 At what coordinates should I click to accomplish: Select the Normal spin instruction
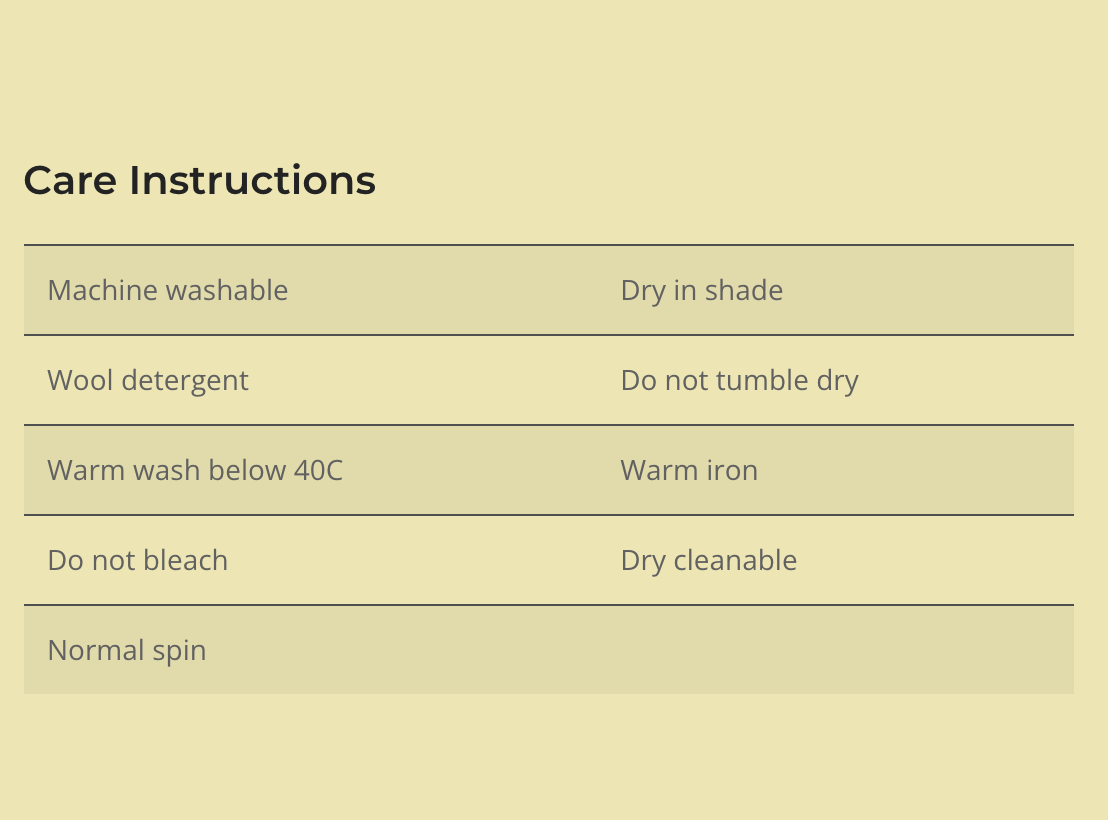coord(127,651)
